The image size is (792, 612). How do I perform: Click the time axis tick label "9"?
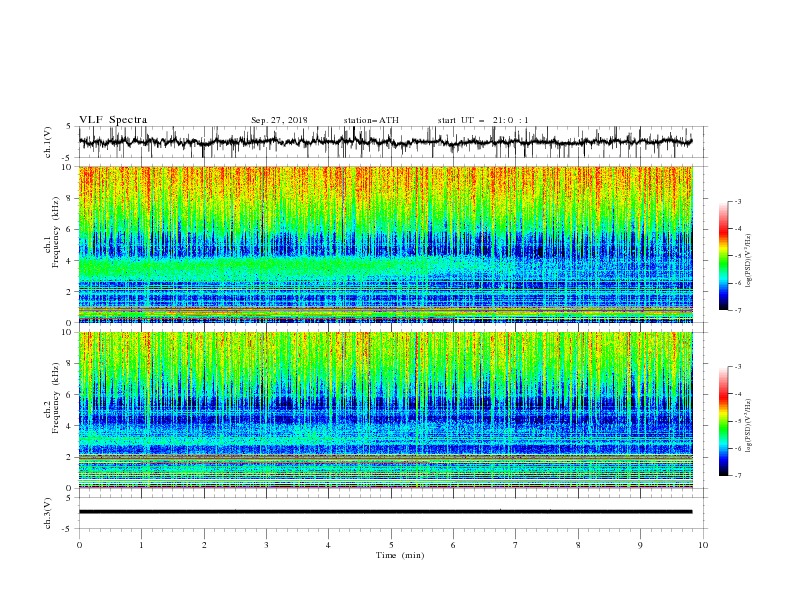(640, 545)
